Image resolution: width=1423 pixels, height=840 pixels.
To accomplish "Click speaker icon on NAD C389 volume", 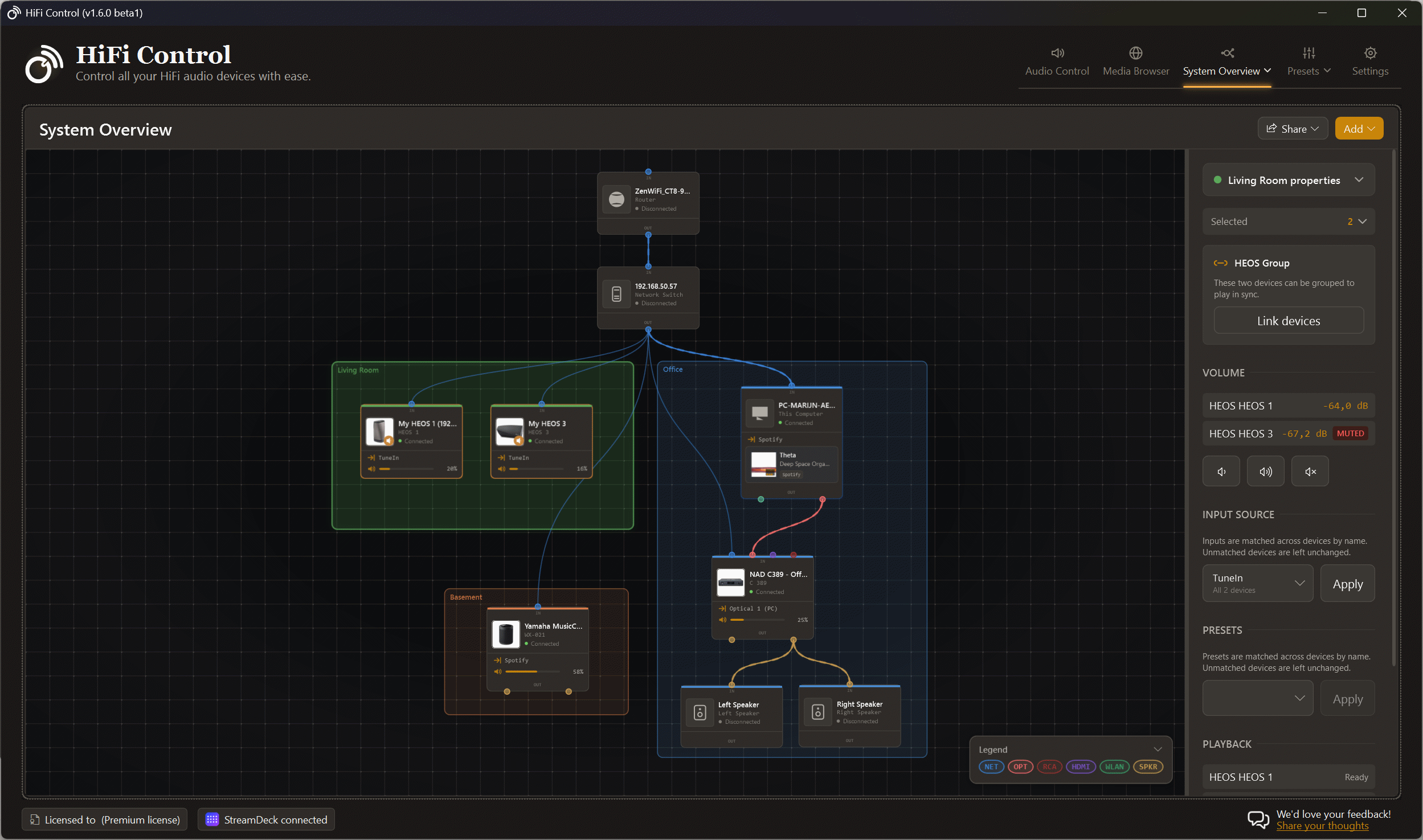I will click(722, 620).
